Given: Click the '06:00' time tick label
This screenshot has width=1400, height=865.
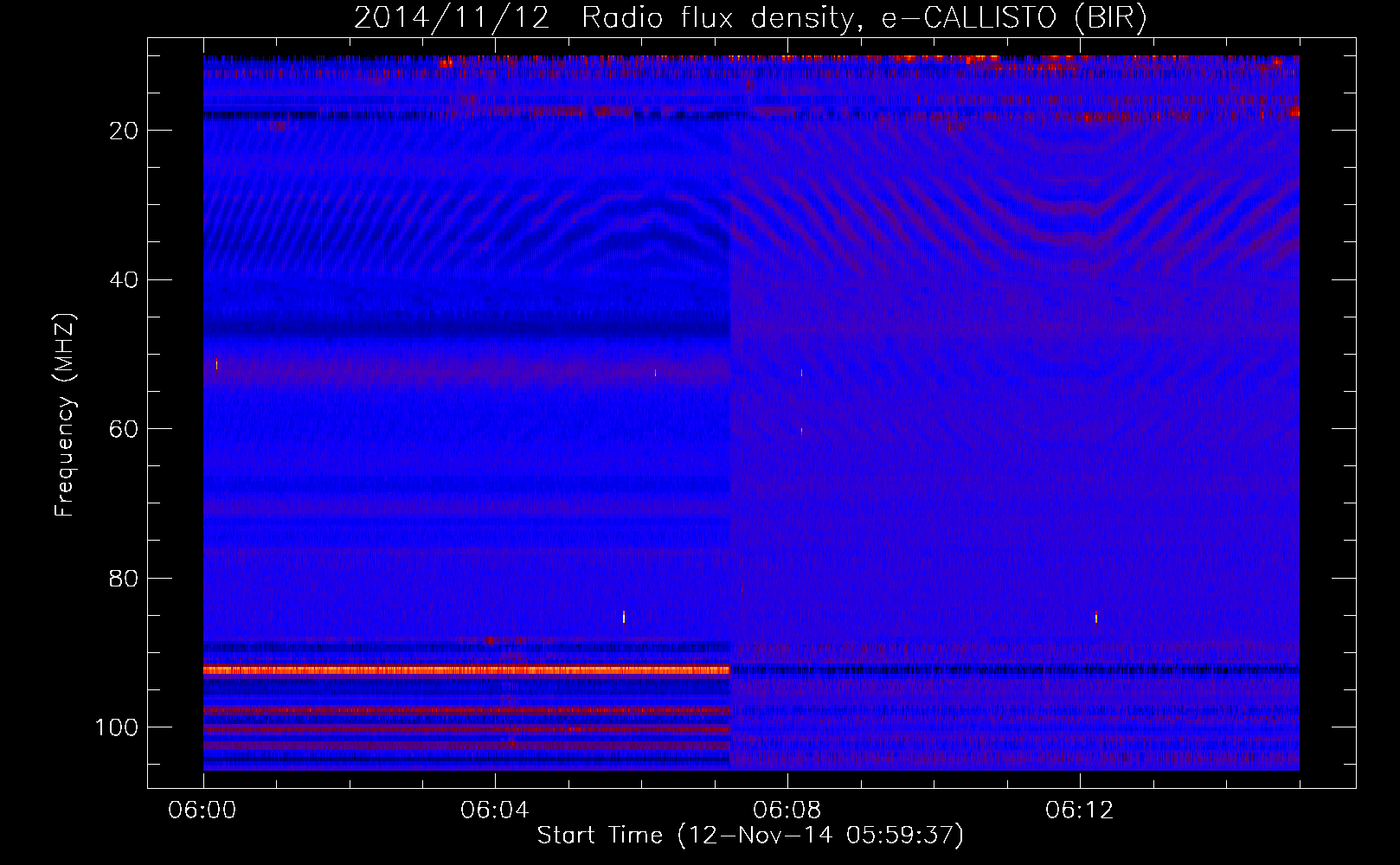Looking at the screenshot, I should tap(203, 810).
